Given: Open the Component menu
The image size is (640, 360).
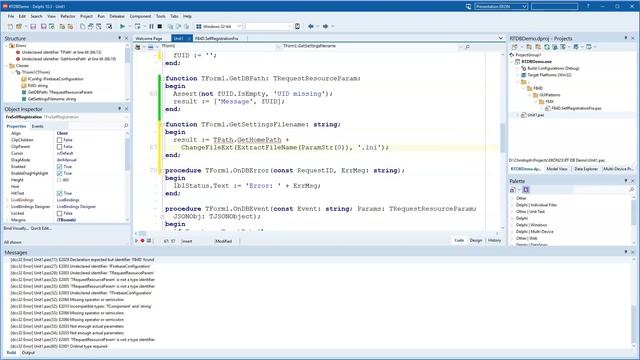Looking at the screenshot, I should point(140,16).
